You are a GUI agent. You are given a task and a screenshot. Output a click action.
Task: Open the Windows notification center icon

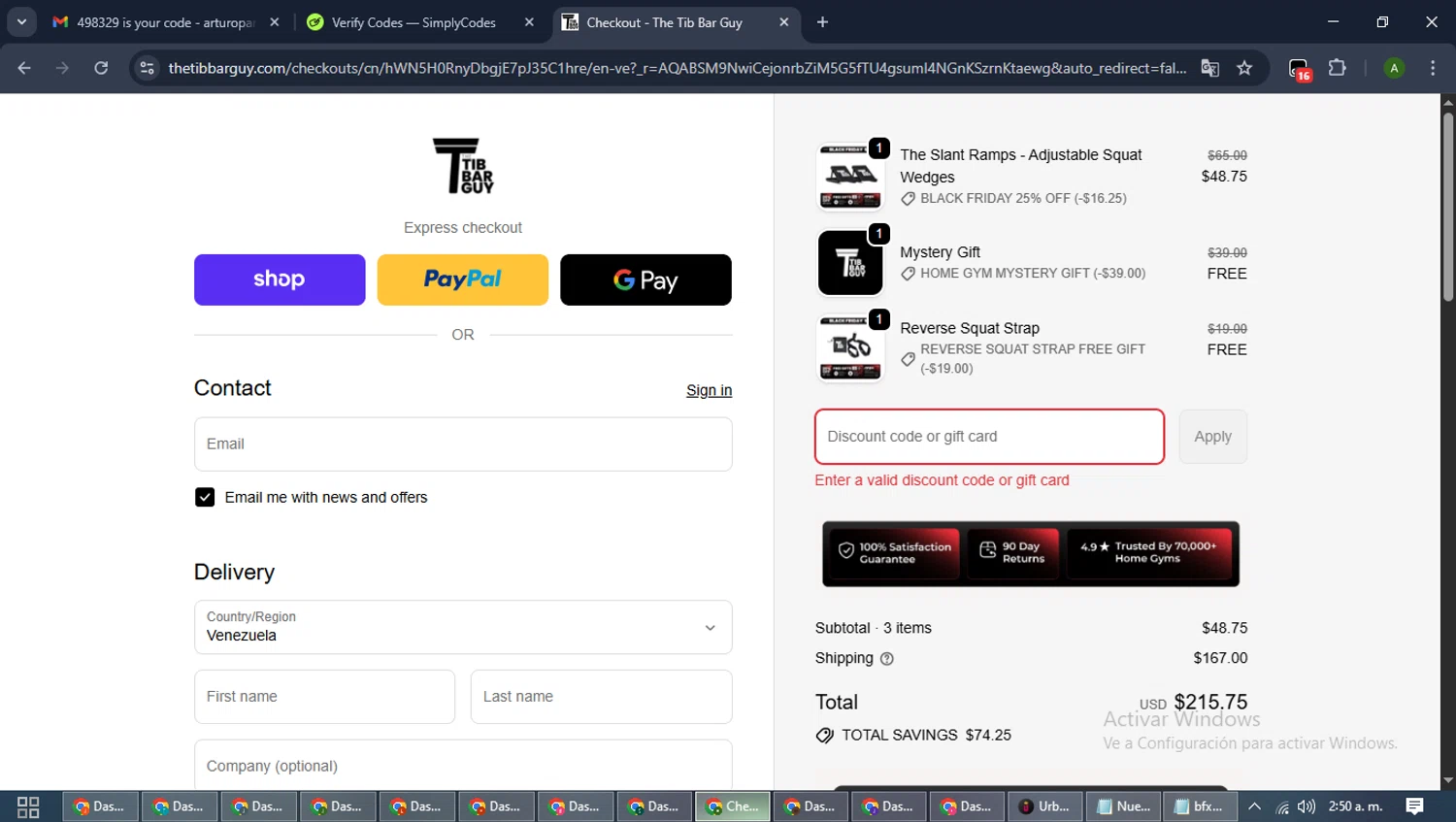pos(1414,806)
